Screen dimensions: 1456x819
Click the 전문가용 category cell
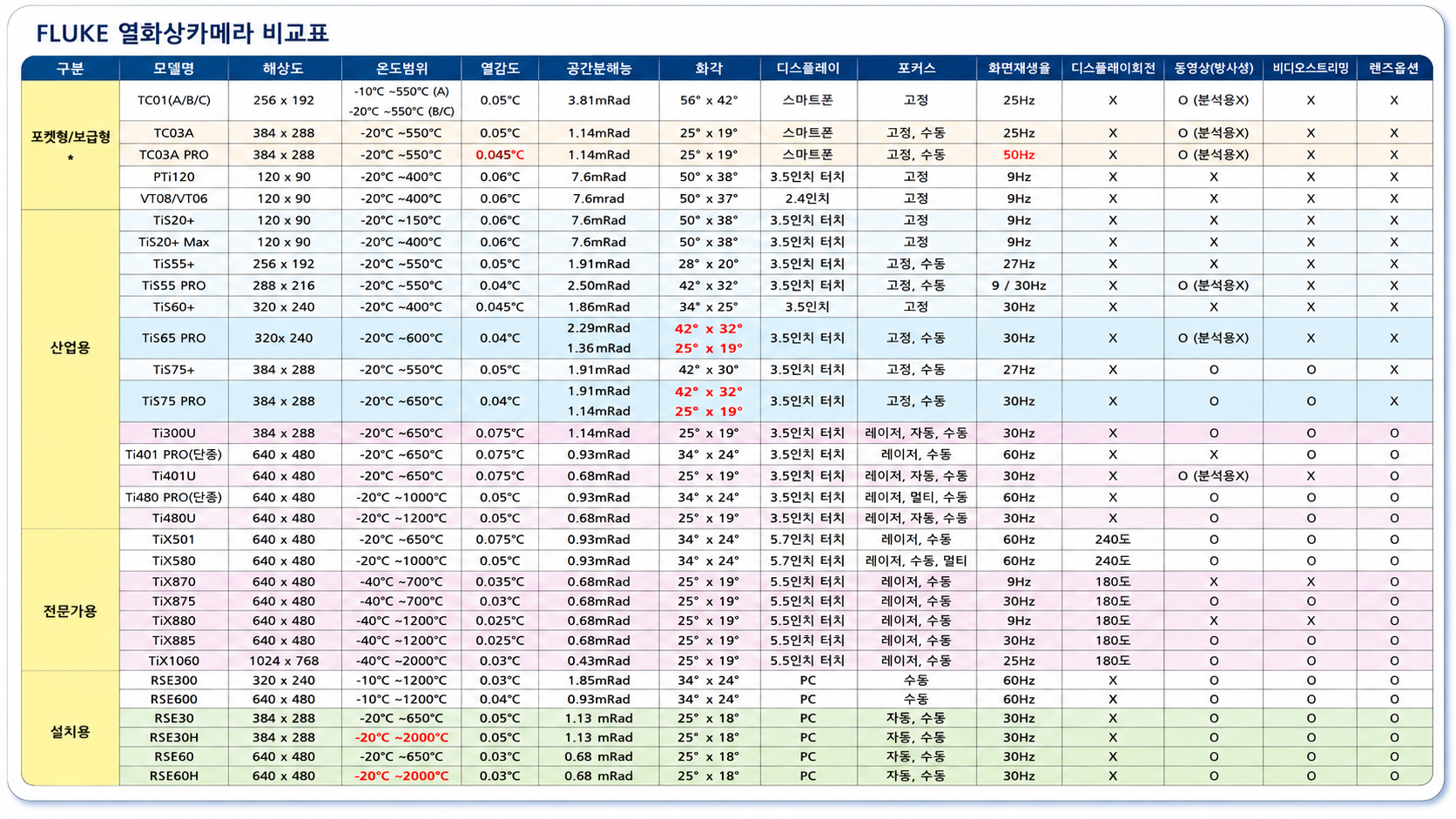point(70,611)
